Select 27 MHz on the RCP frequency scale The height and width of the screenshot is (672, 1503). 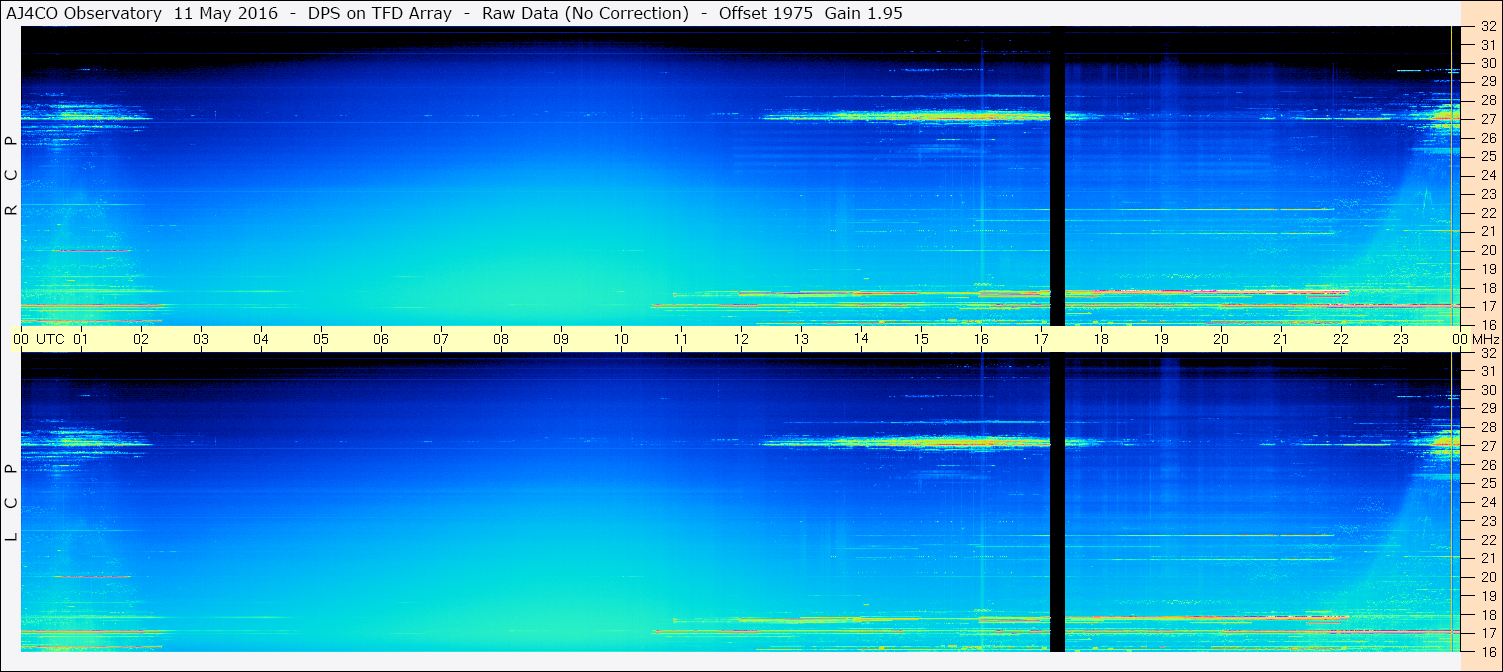1487,119
